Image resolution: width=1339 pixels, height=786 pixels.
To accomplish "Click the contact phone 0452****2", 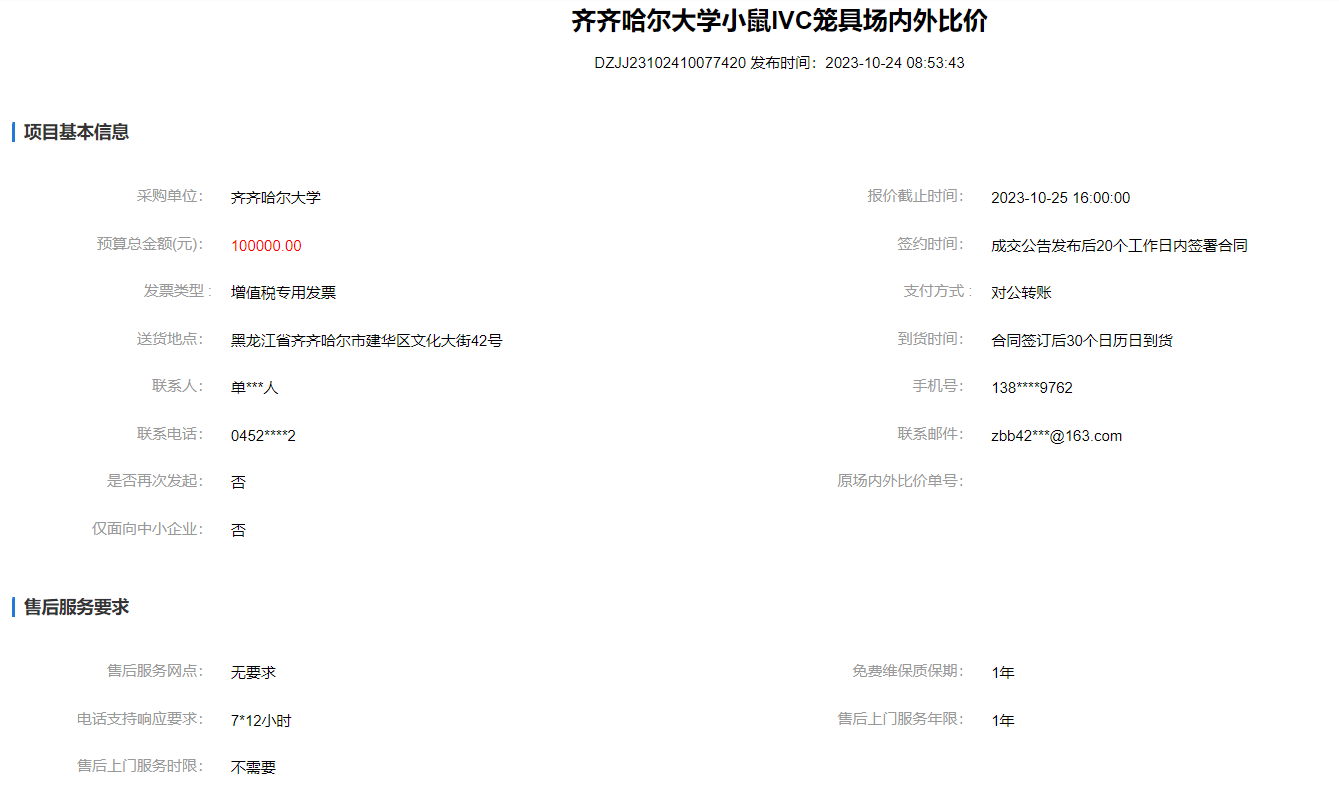I will click(263, 436).
